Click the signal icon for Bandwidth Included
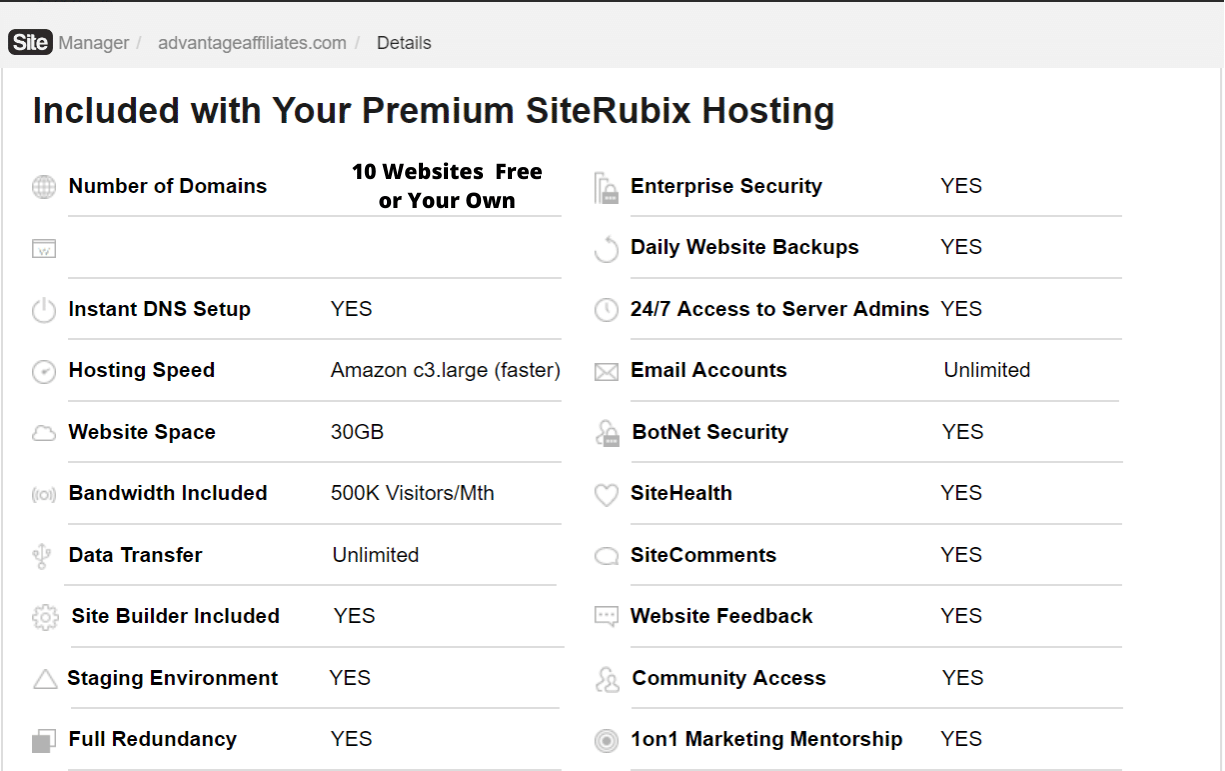Image resolution: width=1225 pixels, height=771 pixels. pos(44,495)
